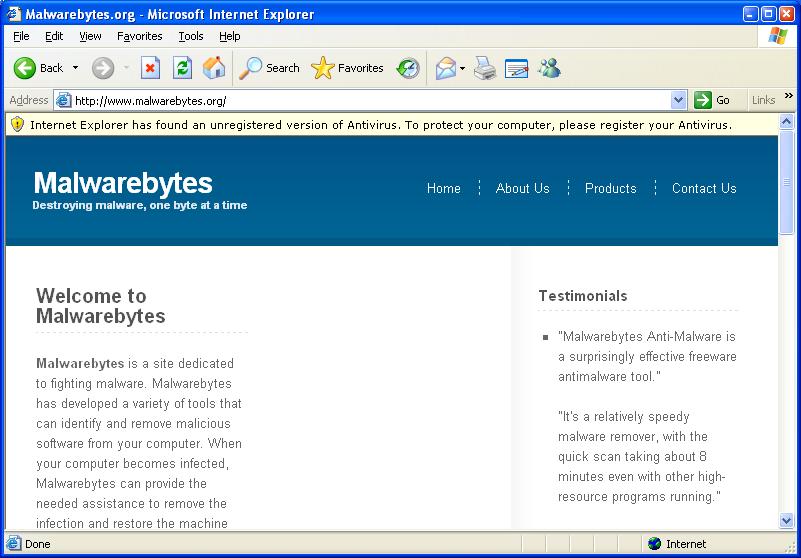This screenshot has height=558, width=801.
Task: Click the Edit page toolbar icon
Action: point(516,68)
